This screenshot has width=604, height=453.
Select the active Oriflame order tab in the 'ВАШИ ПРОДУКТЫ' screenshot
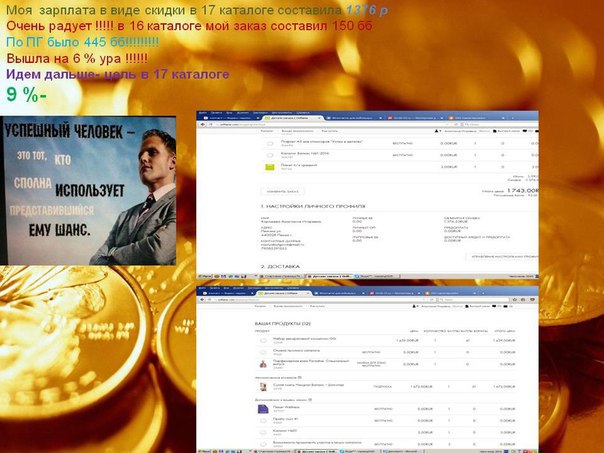click(x=284, y=293)
